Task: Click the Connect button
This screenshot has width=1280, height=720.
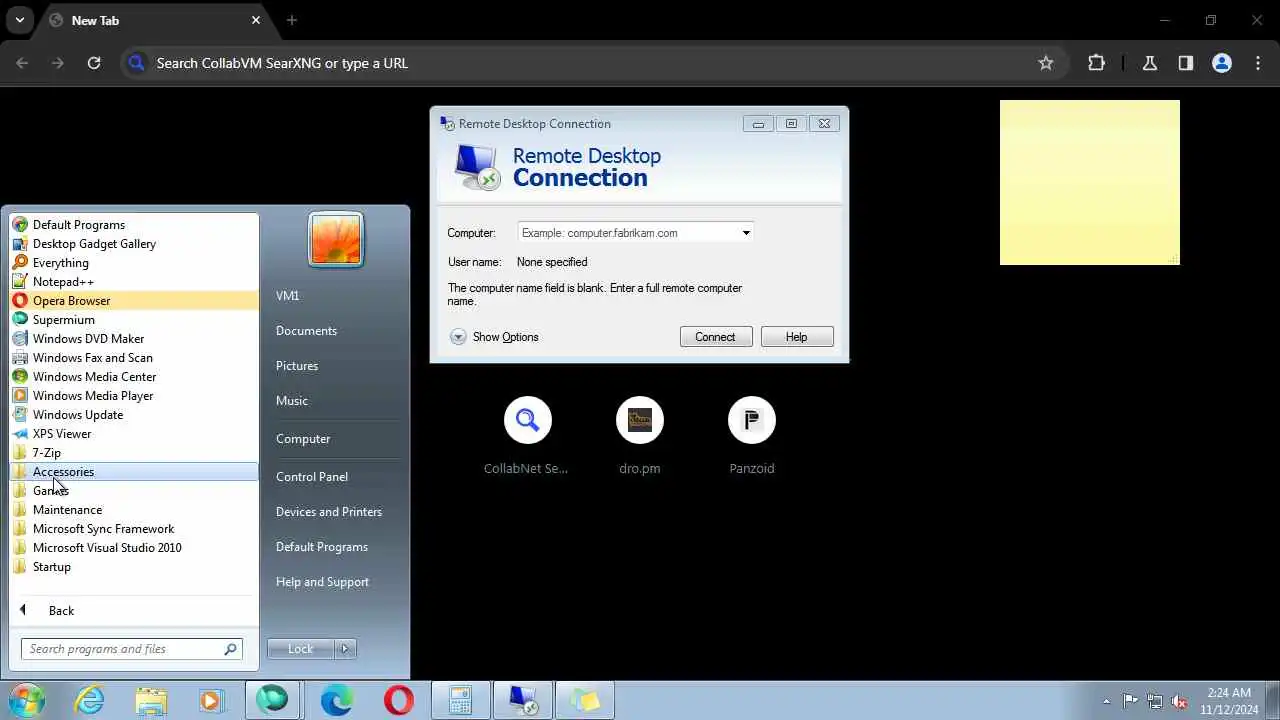Action: 716,337
